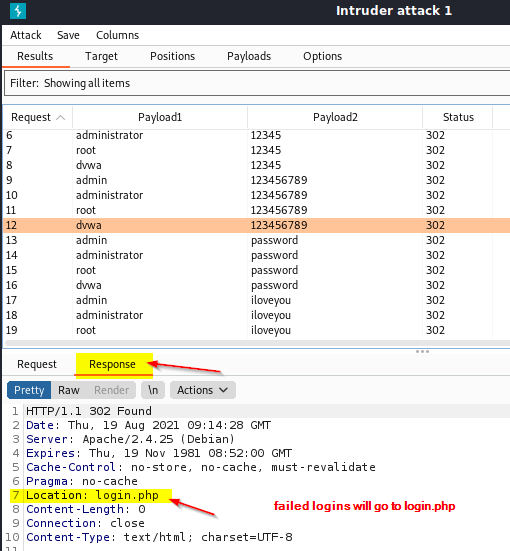The height and width of the screenshot is (551, 510).
Task: Select request row 8 dvwa
Action: (257, 165)
